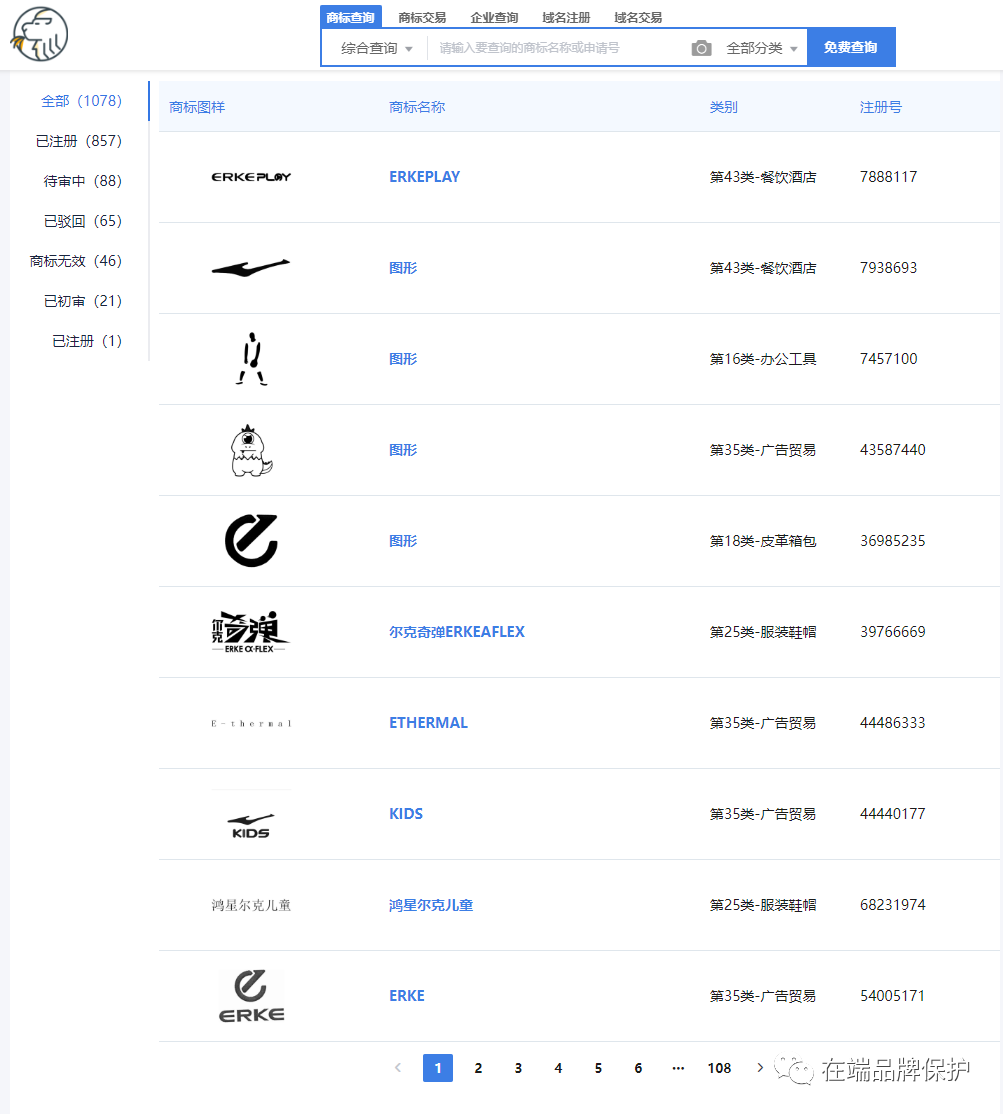Select registration number 7888117

click(x=888, y=177)
